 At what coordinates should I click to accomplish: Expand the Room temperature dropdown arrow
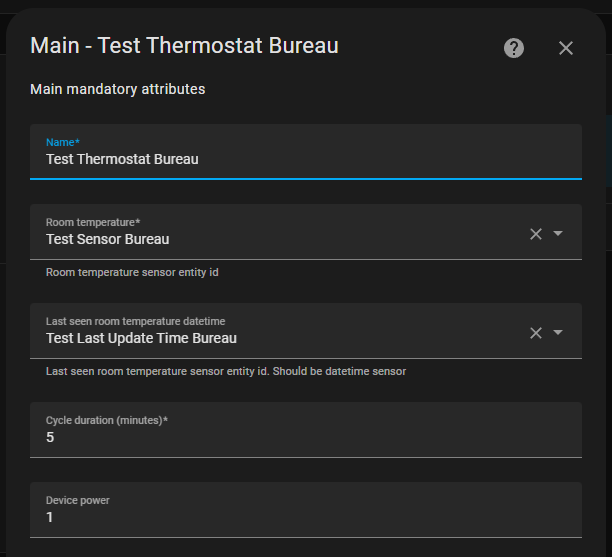(x=558, y=233)
